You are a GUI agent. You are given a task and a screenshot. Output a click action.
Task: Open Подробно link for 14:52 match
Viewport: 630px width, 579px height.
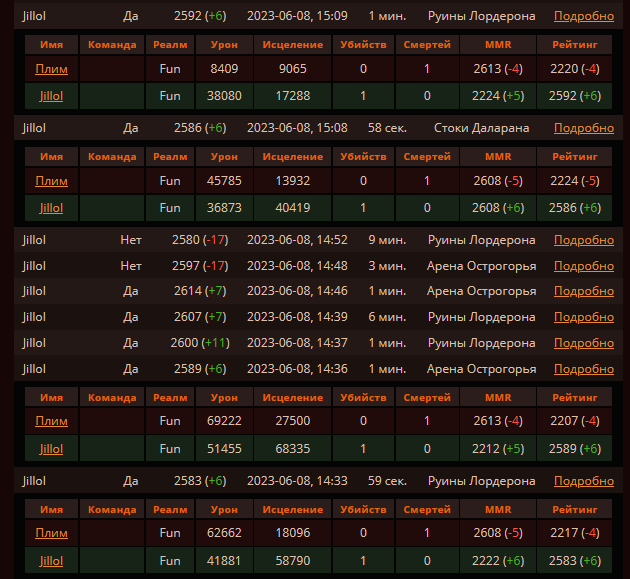point(584,240)
